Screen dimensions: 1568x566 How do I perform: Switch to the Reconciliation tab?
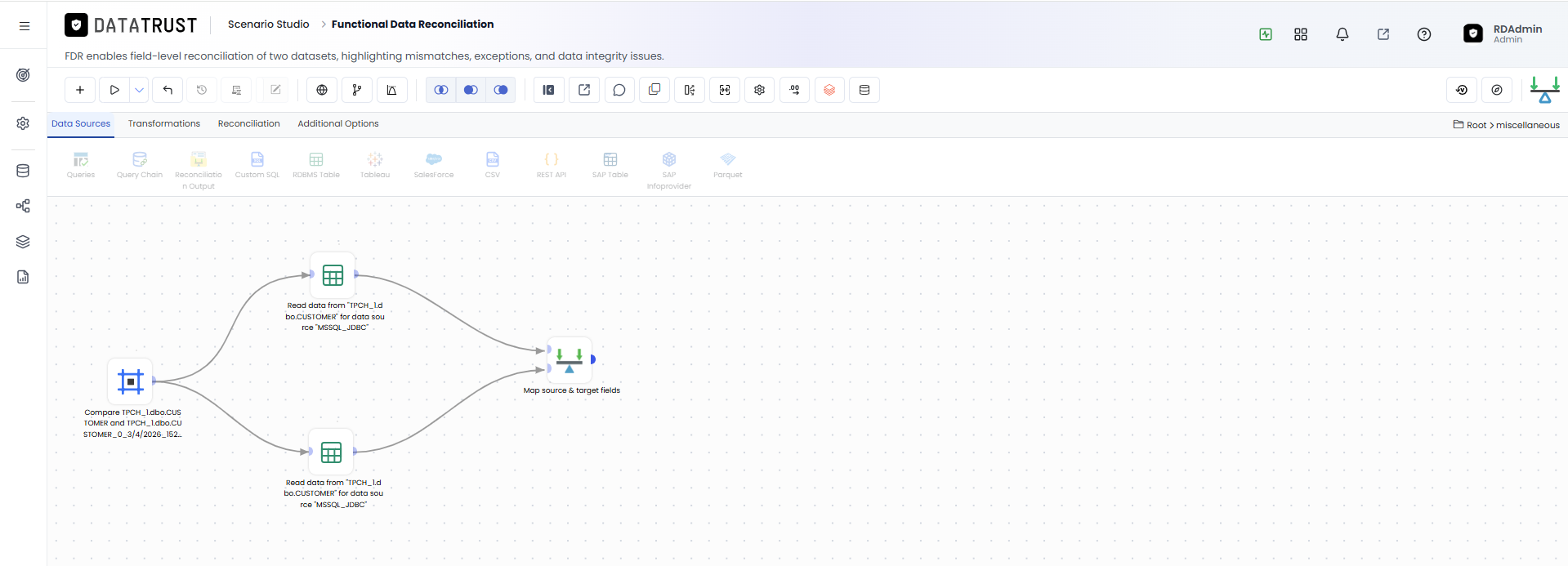249,124
